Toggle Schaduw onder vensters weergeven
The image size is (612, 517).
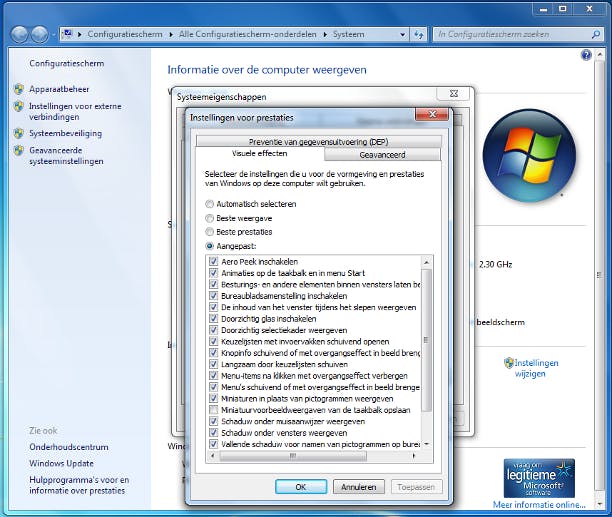point(213,433)
